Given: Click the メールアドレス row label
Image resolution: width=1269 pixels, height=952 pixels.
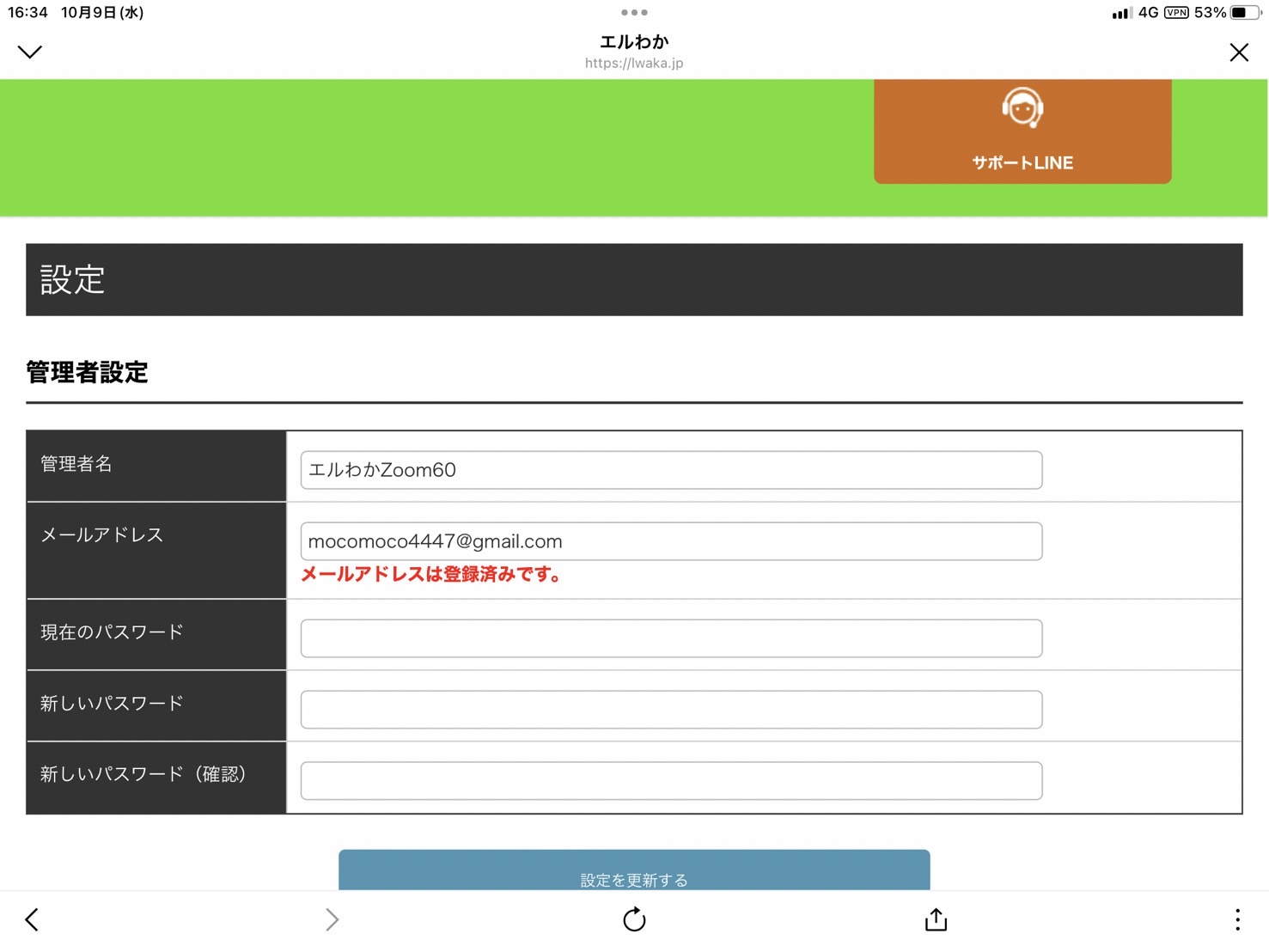Looking at the screenshot, I should coord(102,535).
